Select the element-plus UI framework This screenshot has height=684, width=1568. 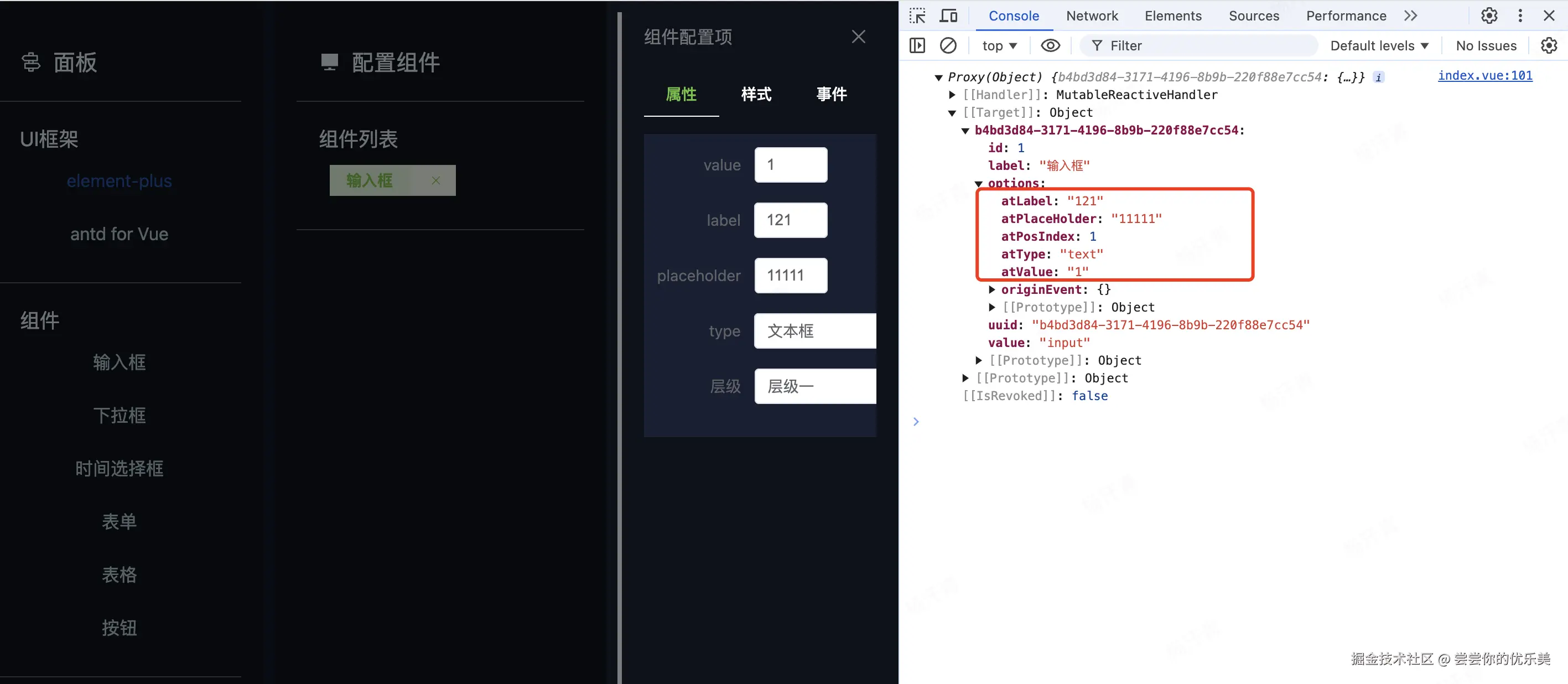120,181
